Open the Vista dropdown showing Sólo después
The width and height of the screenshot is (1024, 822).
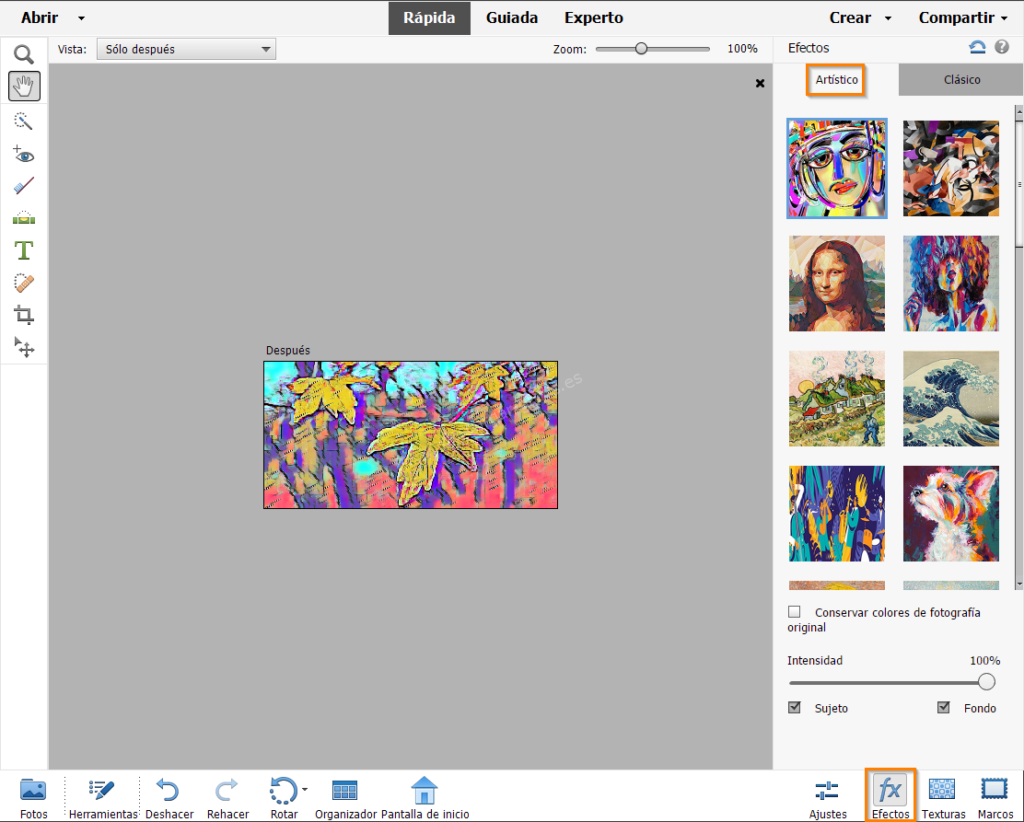[x=186, y=48]
